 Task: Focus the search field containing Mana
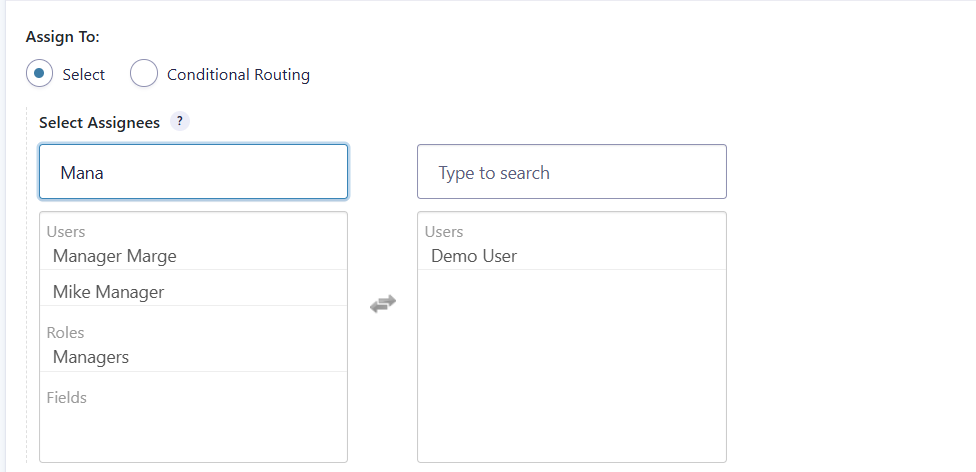[193, 172]
